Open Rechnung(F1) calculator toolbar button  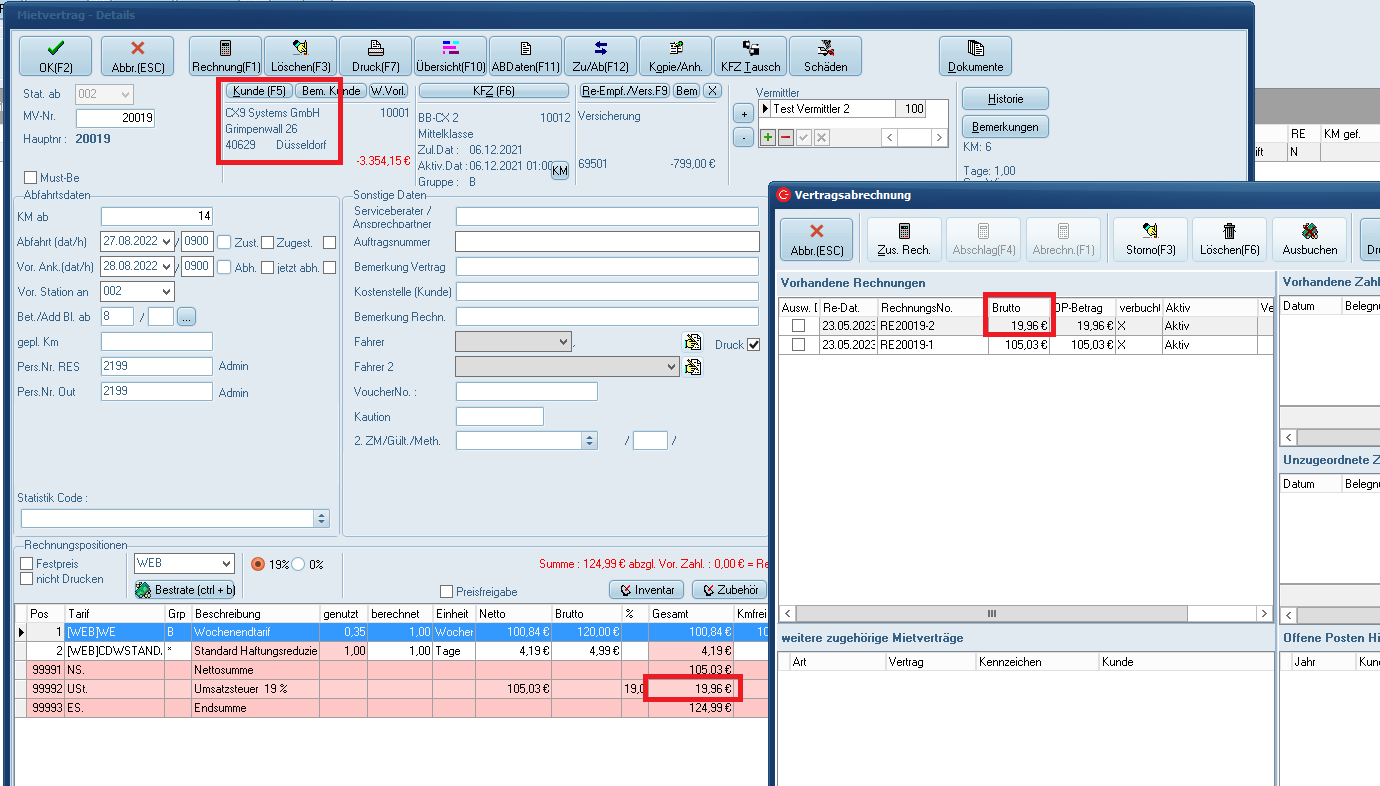[x=226, y=56]
